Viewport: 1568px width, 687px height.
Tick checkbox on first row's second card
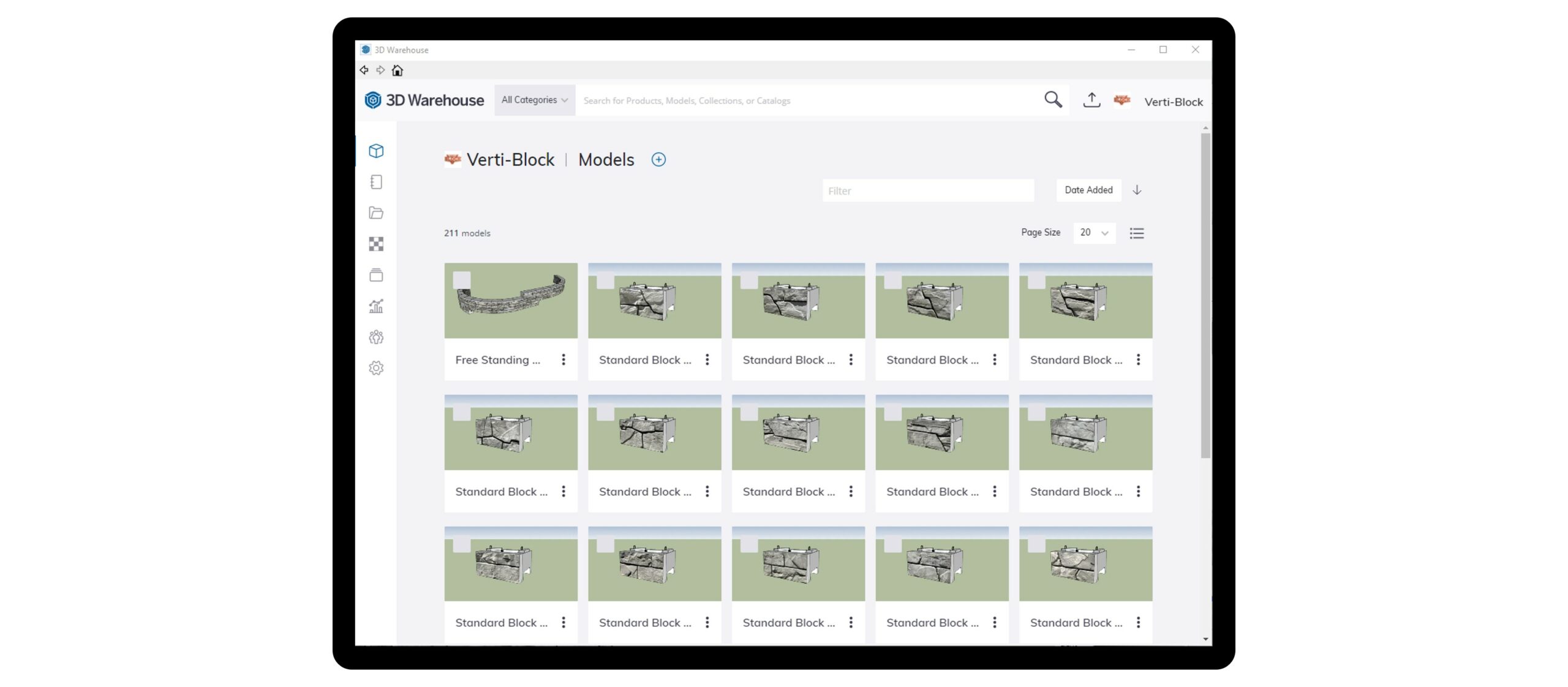point(606,280)
